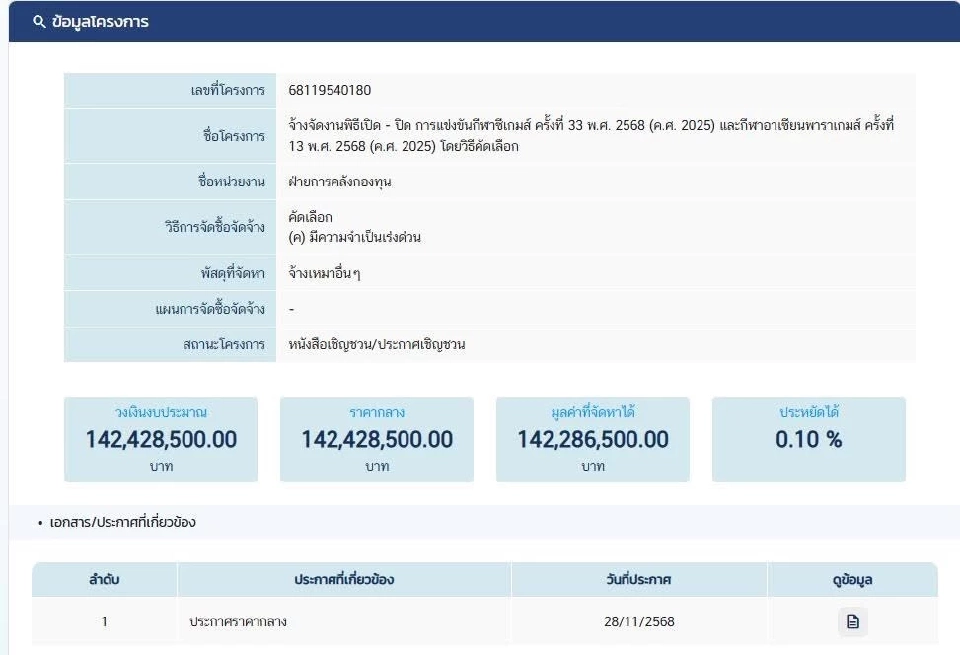Click the ประหยัดได้ 0.10 % card
The width and height of the screenshot is (960, 655).
point(809,438)
